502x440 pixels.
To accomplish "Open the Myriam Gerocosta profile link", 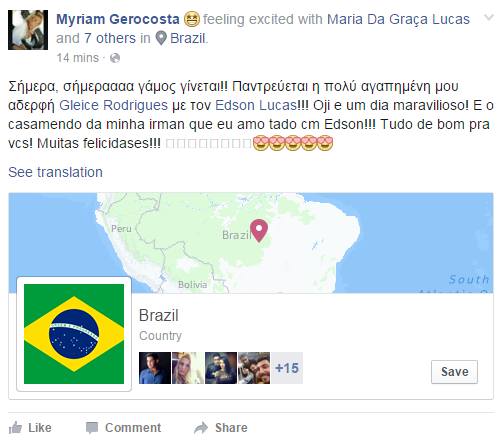I will [x=118, y=19].
